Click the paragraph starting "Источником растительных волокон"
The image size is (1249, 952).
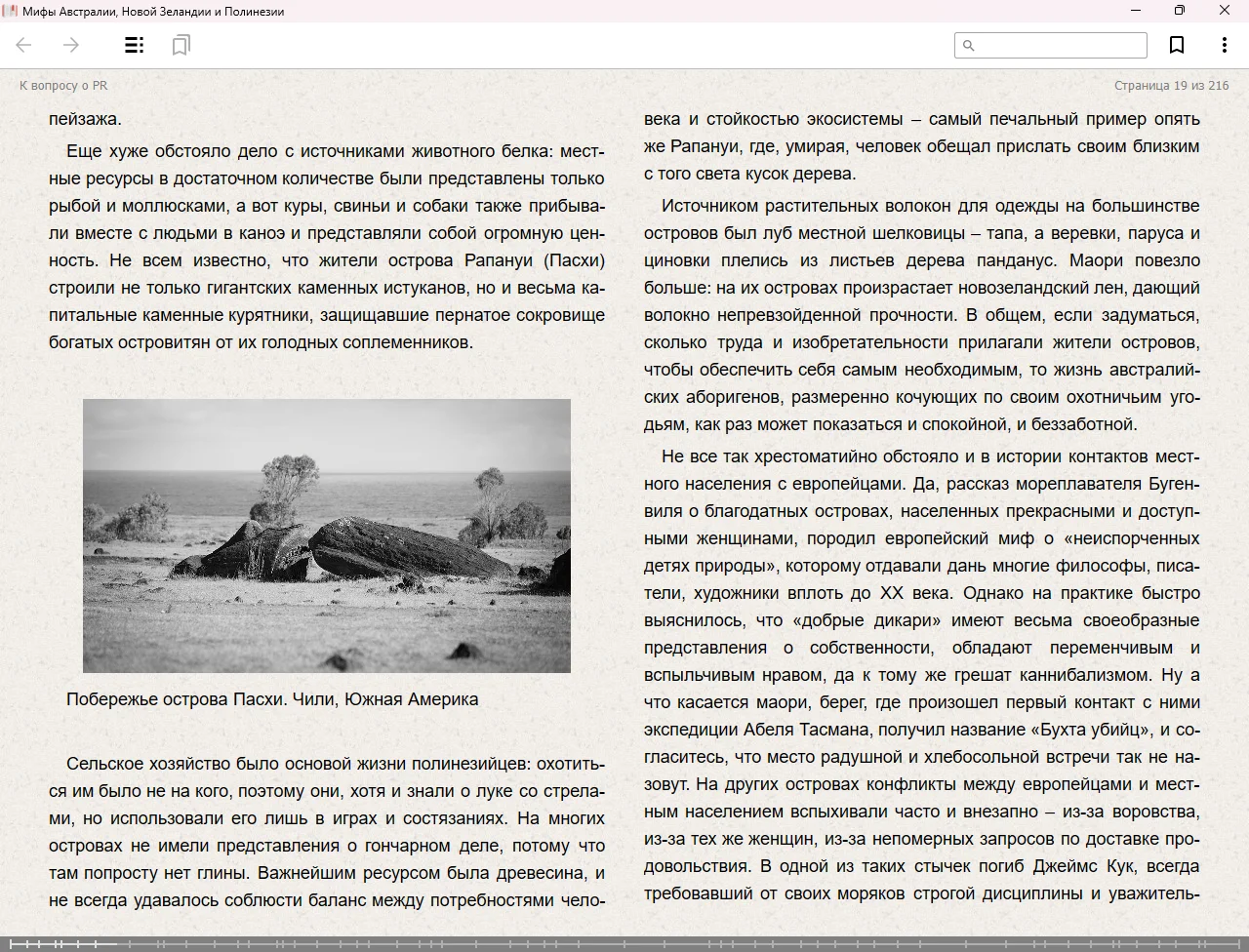[921, 314]
